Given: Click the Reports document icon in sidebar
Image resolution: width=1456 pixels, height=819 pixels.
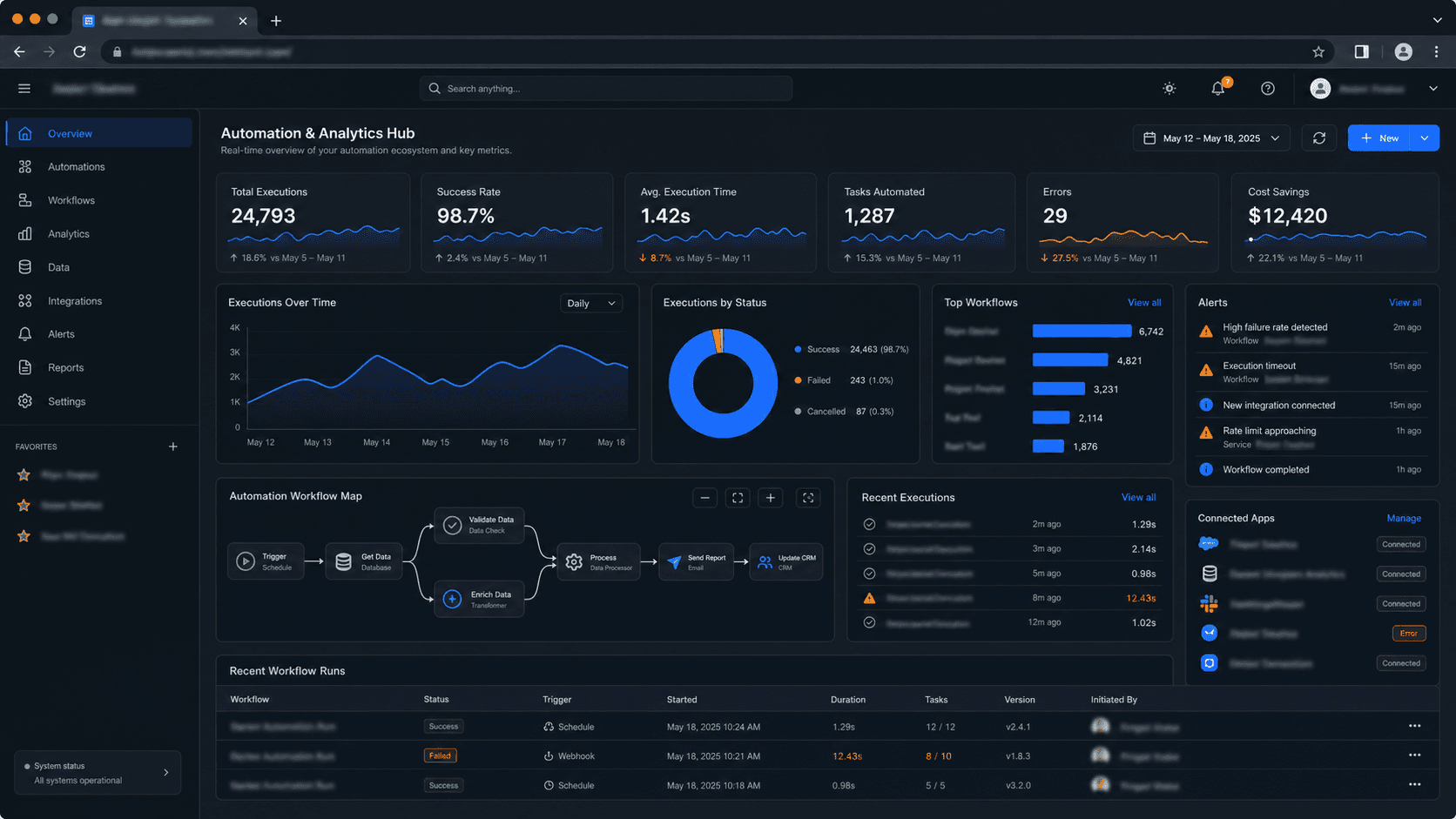Looking at the screenshot, I should click(25, 367).
